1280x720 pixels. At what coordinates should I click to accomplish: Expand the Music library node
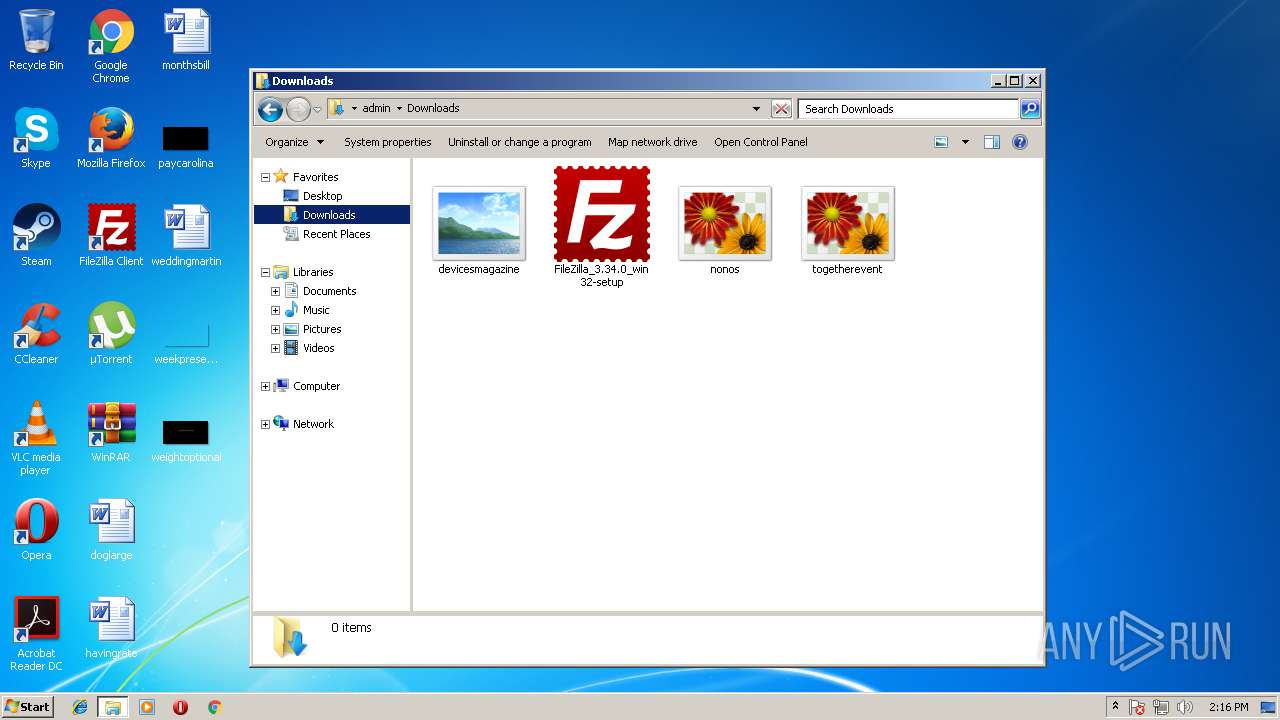point(275,310)
